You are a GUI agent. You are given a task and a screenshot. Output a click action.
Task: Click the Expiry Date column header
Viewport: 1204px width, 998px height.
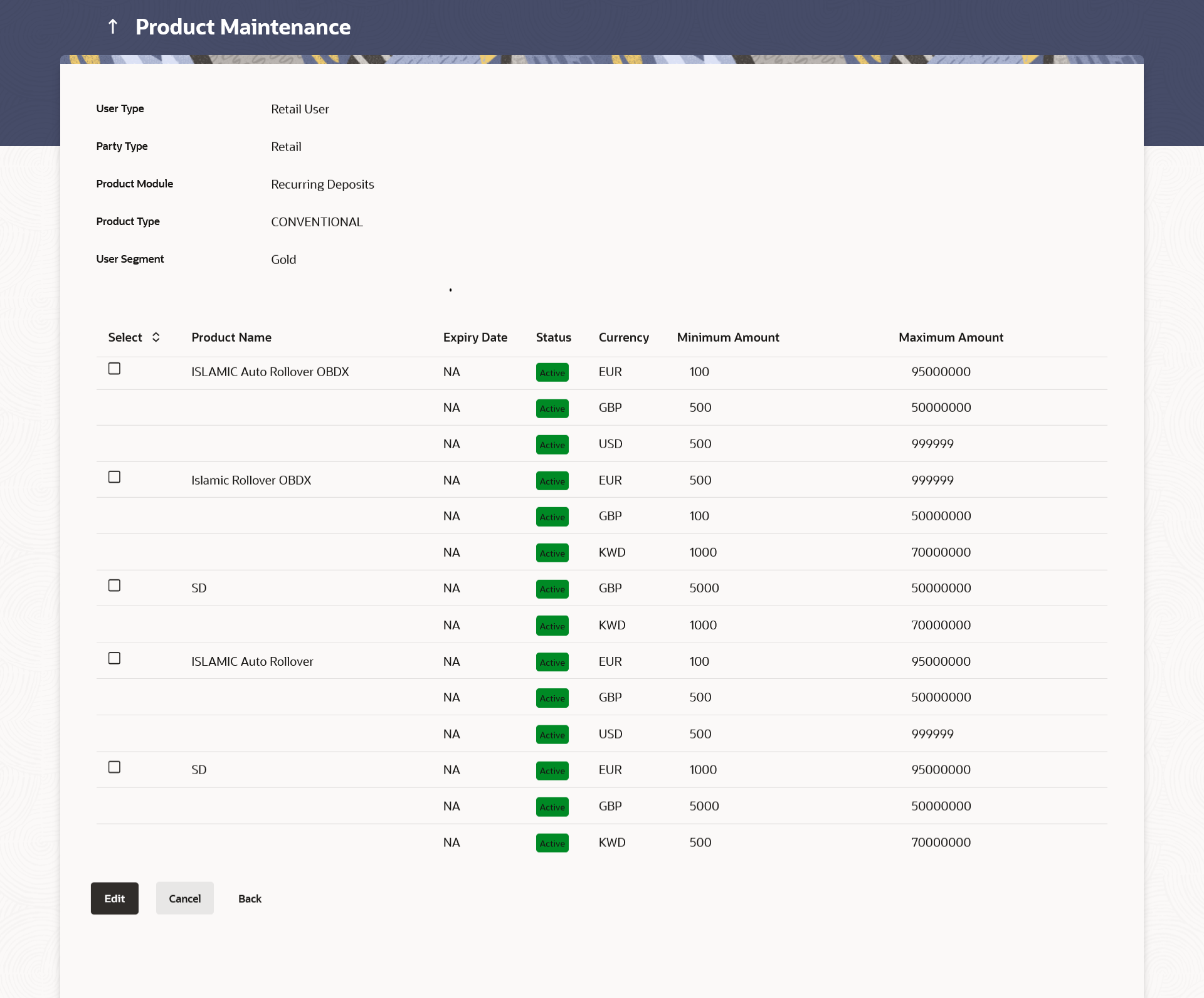point(475,337)
